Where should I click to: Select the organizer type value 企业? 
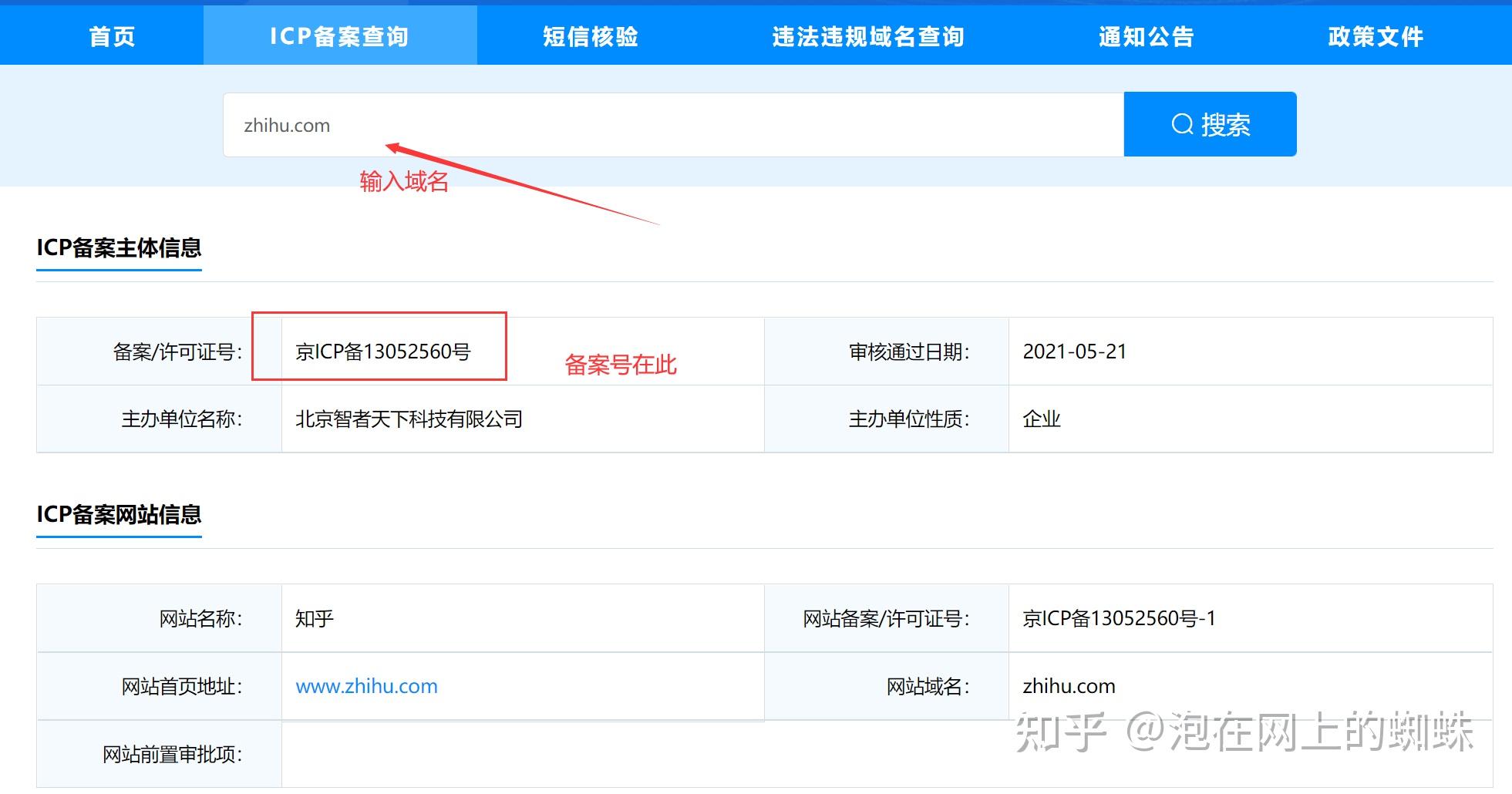click(x=1042, y=419)
